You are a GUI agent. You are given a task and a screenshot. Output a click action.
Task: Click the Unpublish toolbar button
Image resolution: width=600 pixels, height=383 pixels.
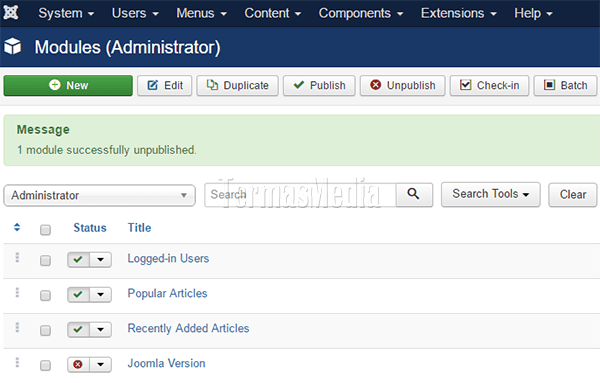[x=403, y=85]
